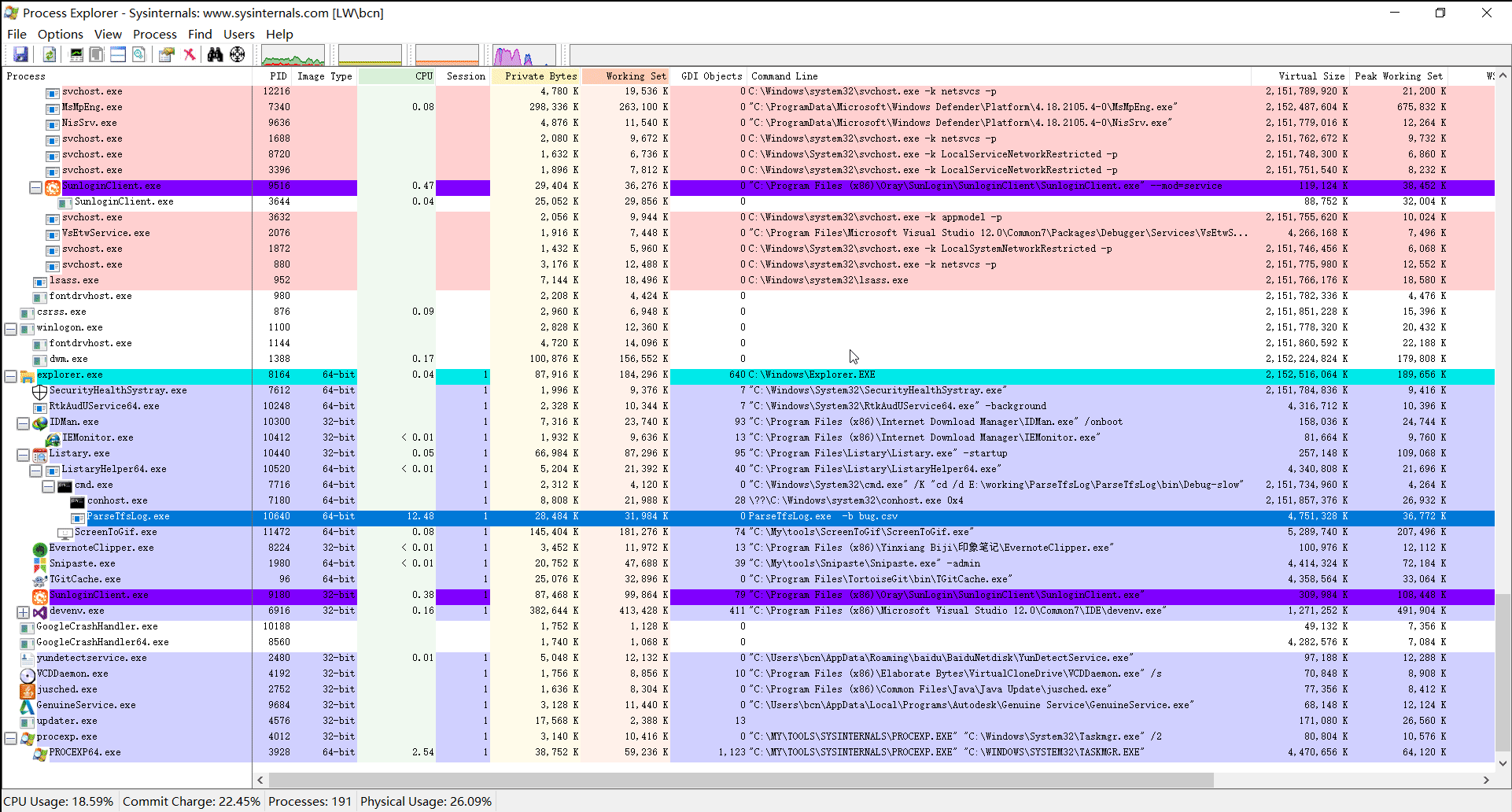Open the Users menu
The height and width of the screenshot is (812, 1512).
[x=239, y=34]
